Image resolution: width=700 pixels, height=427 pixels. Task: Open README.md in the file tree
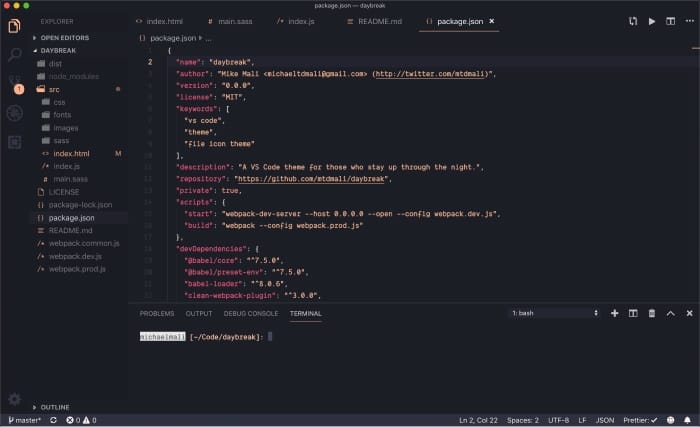[70, 230]
